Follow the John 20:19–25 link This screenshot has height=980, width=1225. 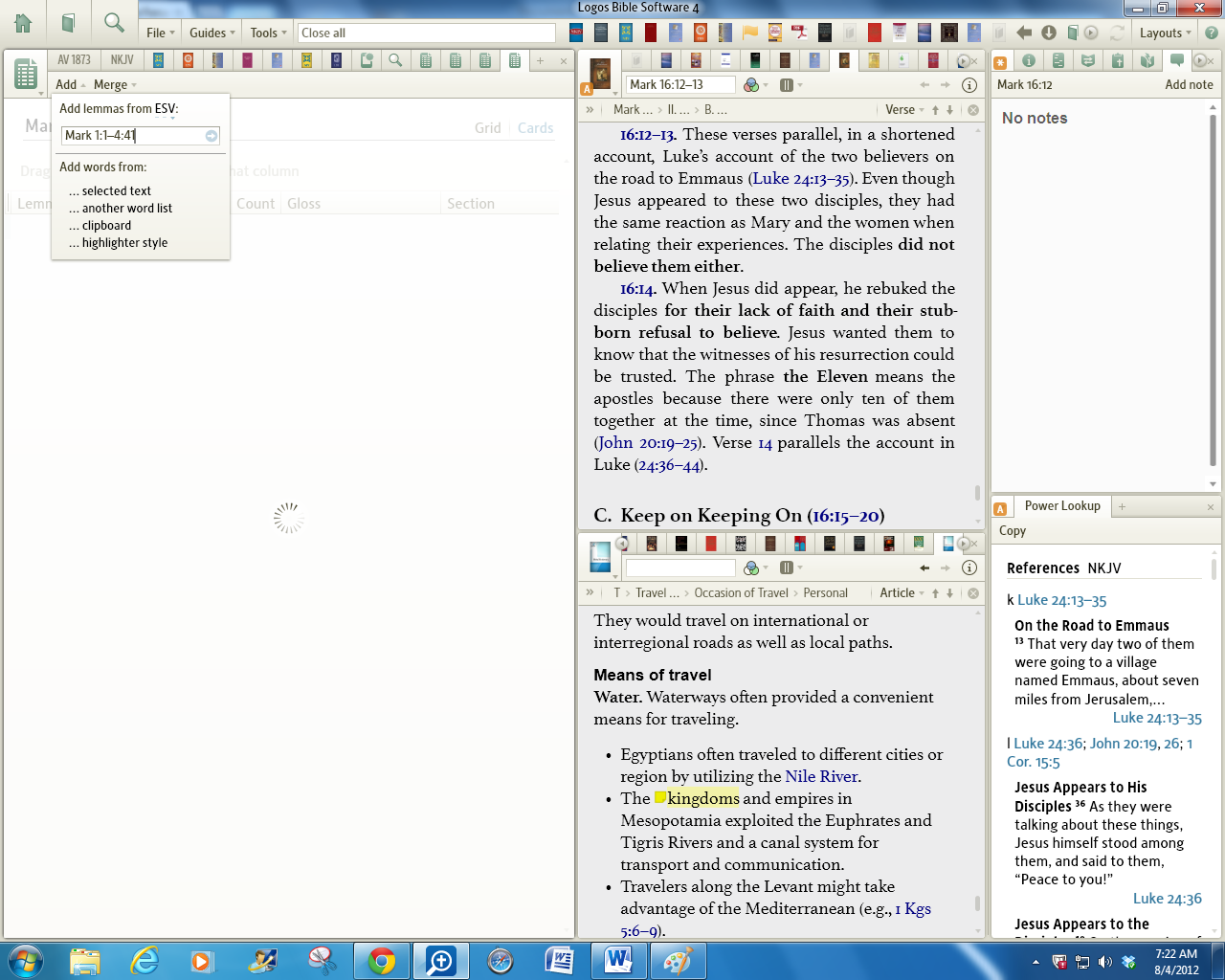tap(648, 443)
